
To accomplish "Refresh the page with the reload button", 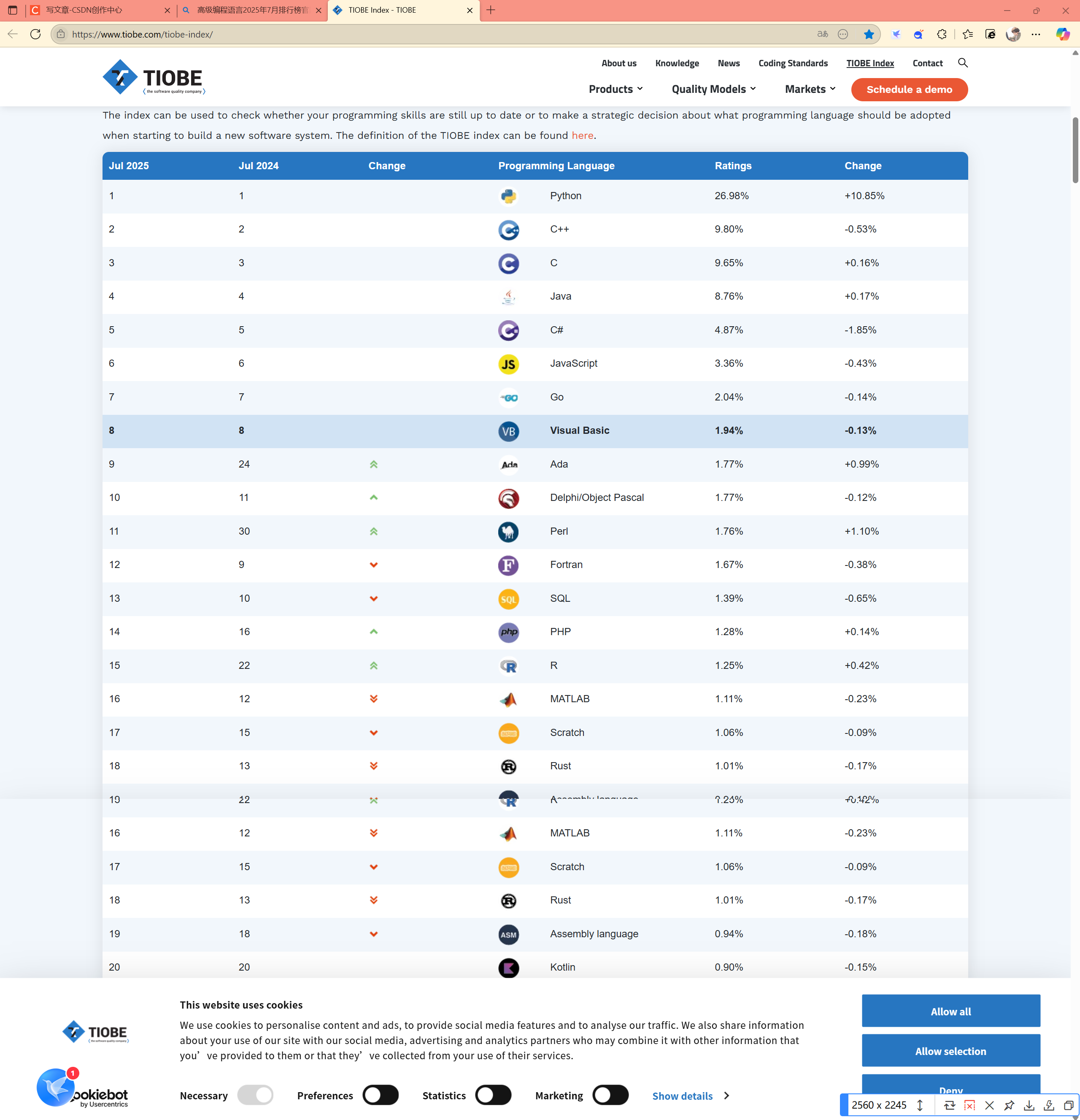I will click(x=35, y=34).
